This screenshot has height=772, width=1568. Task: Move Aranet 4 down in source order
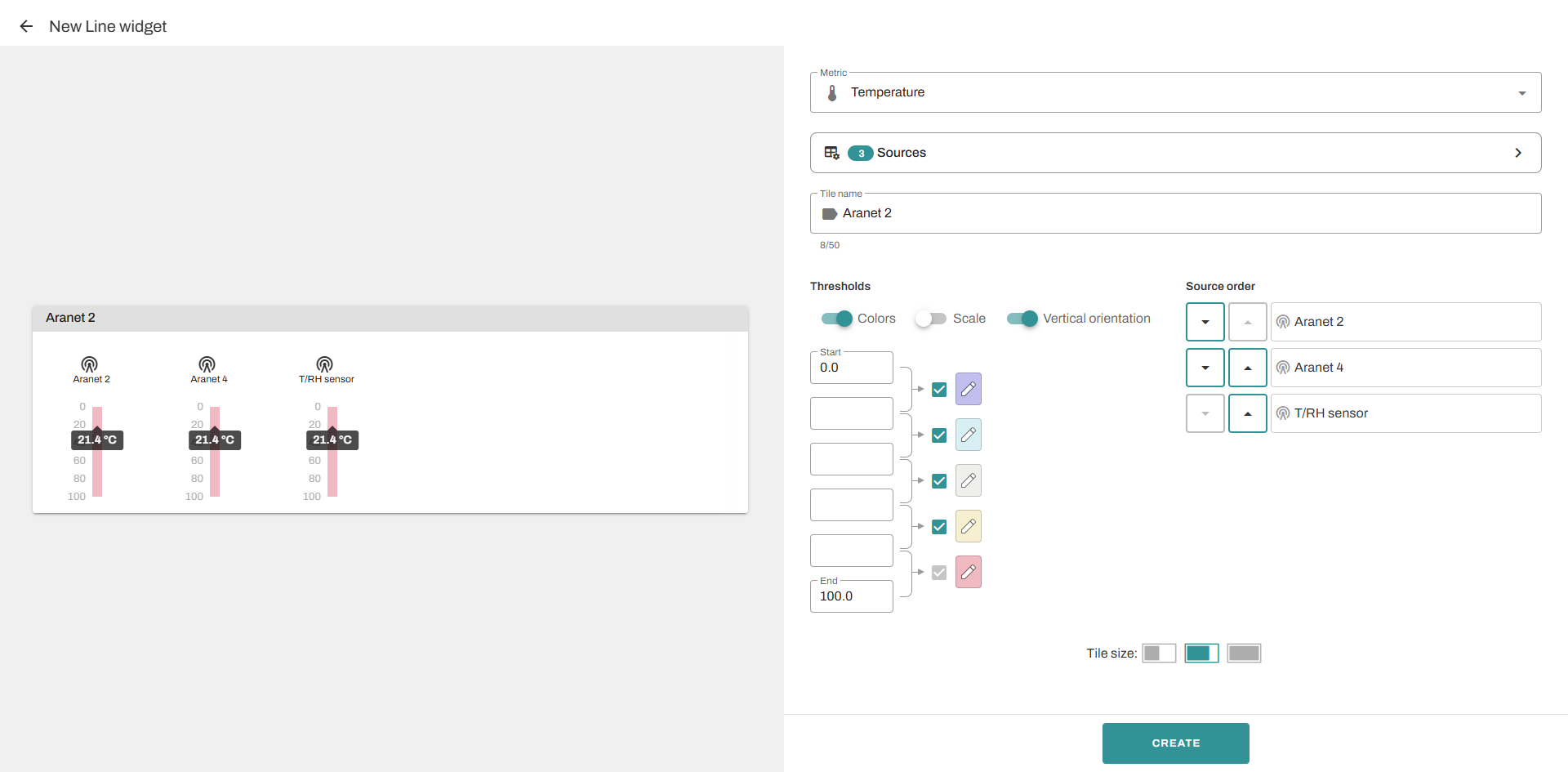click(x=1205, y=368)
